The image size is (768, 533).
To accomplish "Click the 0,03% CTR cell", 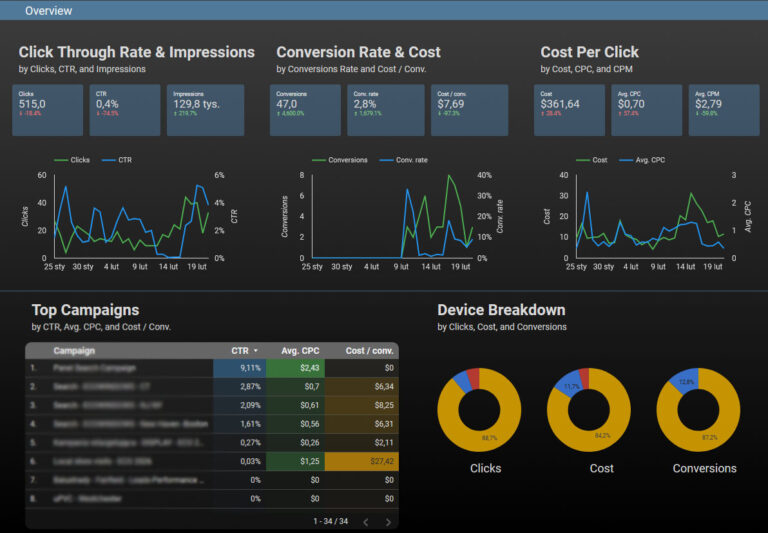I will click(240, 461).
